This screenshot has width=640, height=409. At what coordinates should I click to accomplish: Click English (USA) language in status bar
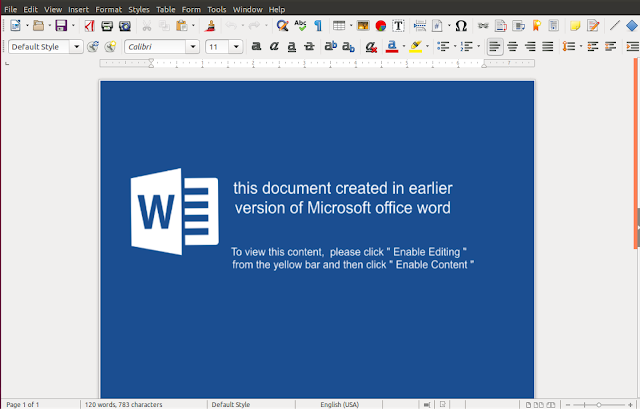(342, 404)
